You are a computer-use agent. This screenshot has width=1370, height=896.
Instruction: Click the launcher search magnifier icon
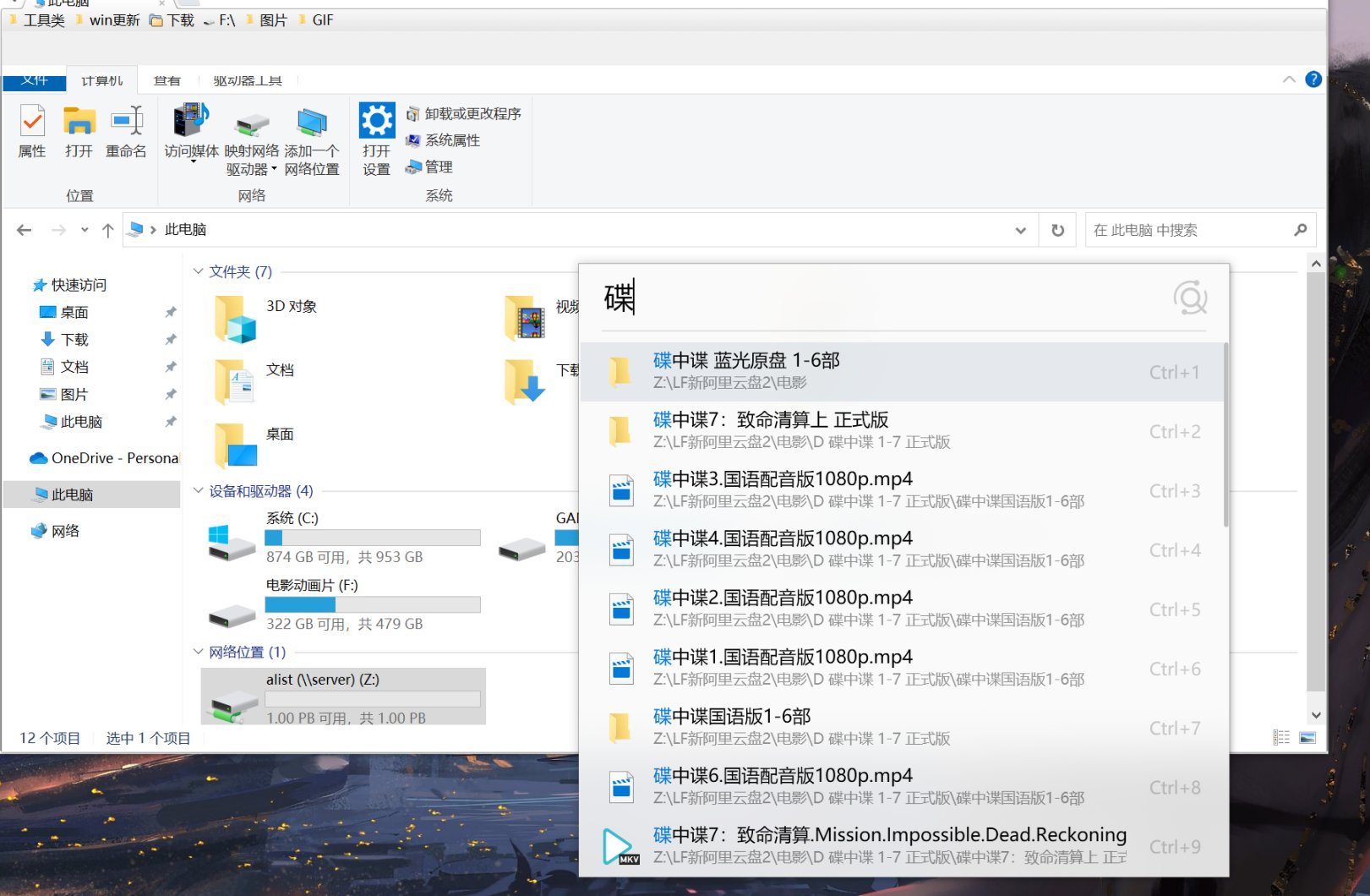click(1190, 298)
